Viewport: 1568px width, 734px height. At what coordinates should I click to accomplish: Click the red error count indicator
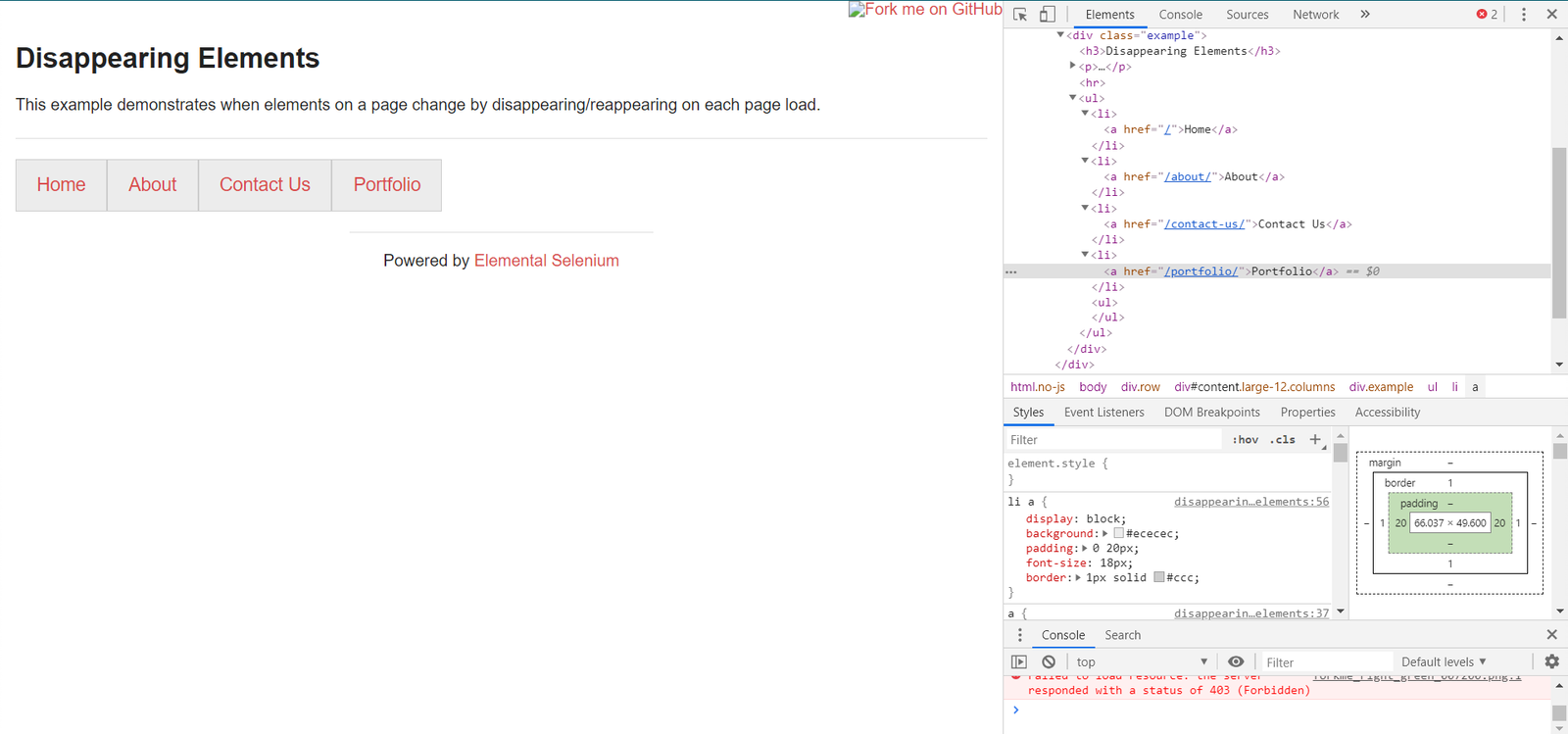(x=1487, y=15)
